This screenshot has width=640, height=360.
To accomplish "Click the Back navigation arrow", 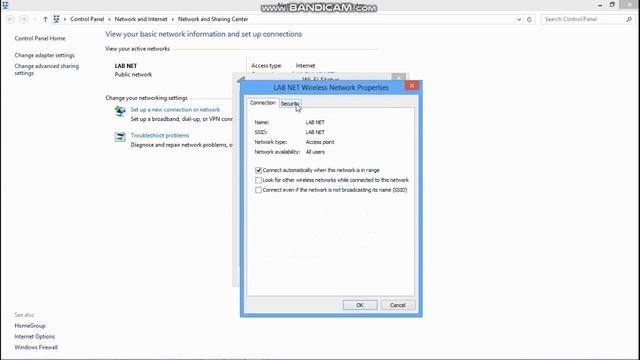I will [10, 19].
